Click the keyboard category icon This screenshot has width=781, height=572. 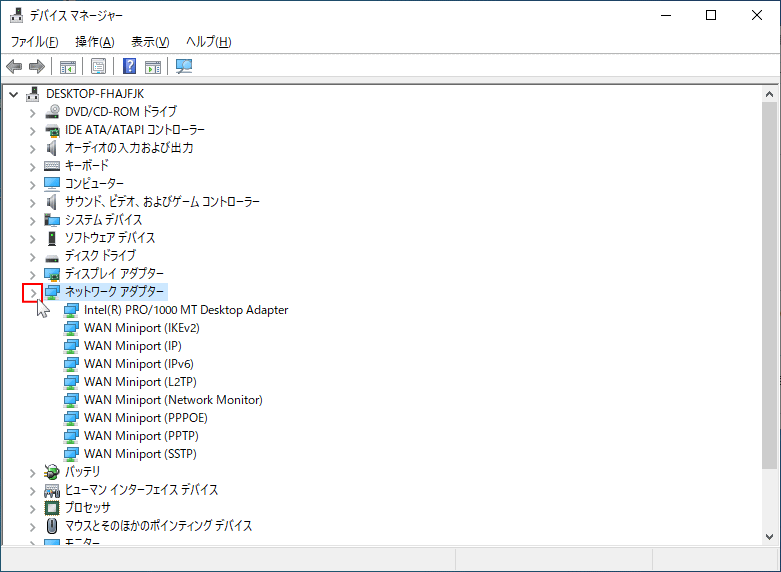52,166
